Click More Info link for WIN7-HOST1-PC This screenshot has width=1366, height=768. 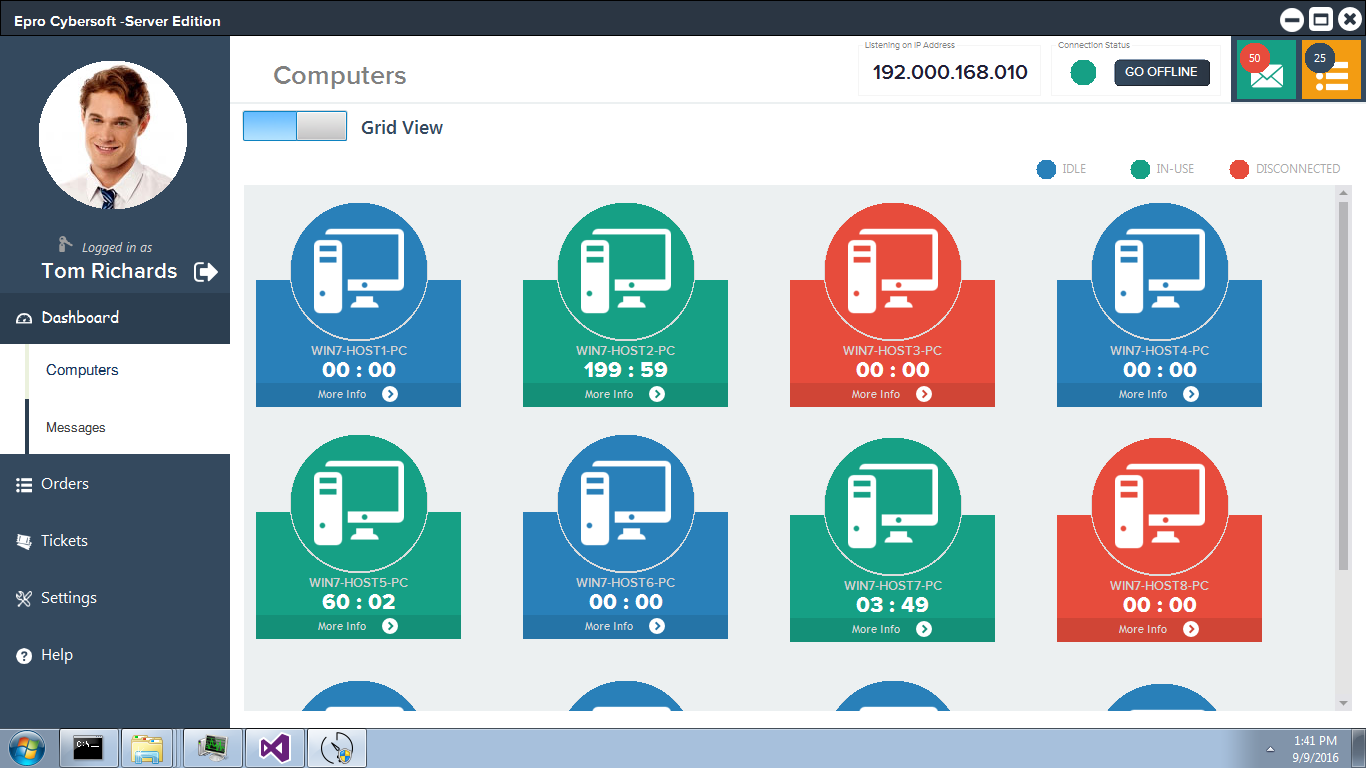pos(342,394)
